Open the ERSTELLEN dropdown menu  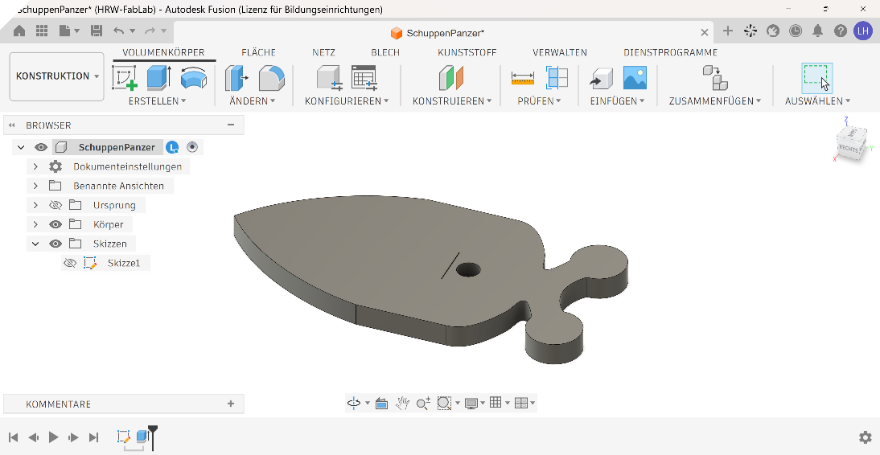click(157, 101)
